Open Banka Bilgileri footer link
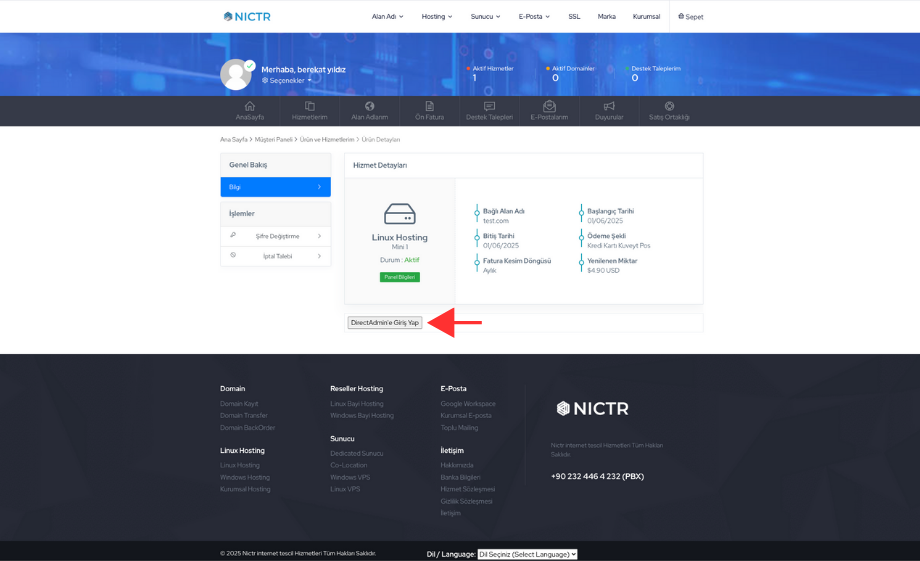 (x=461, y=478)
